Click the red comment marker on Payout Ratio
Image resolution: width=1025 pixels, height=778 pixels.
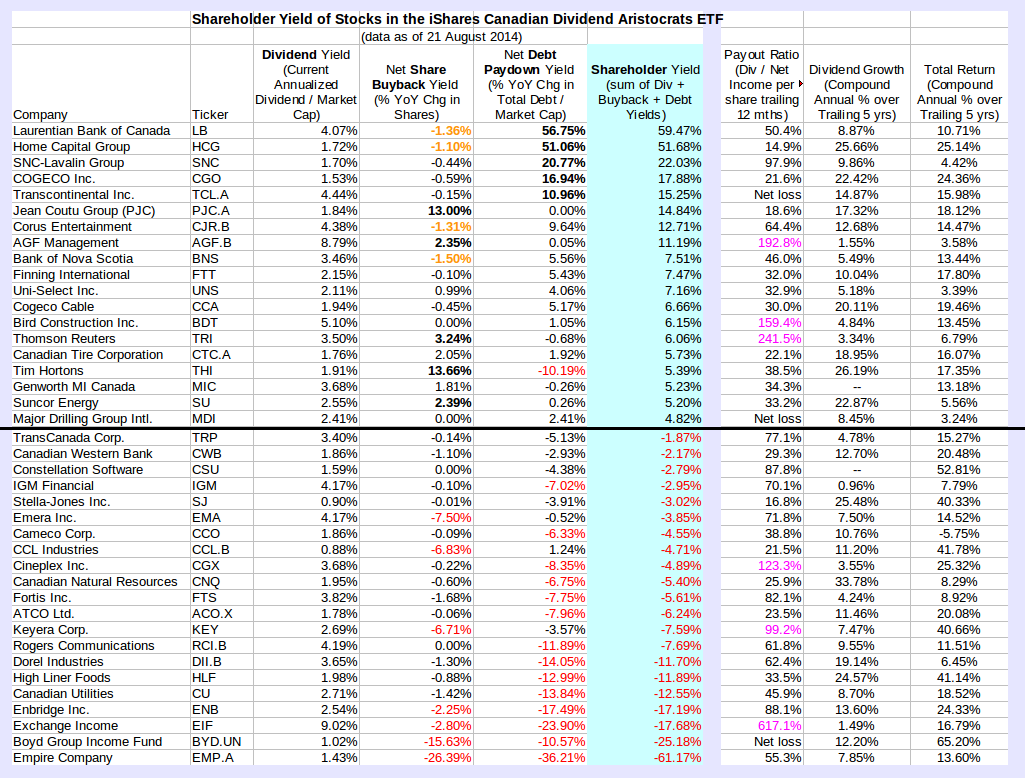pos(801,84)
